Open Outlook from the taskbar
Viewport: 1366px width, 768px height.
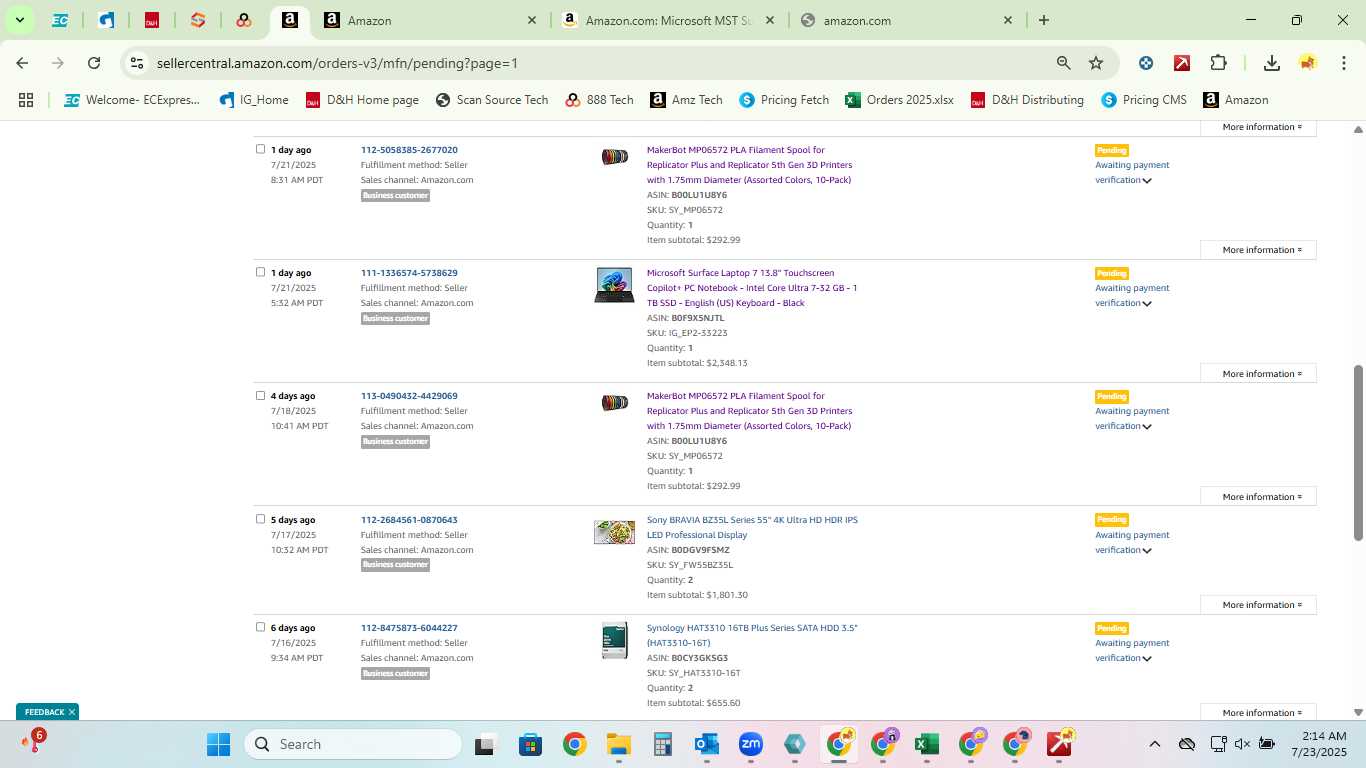tap(707, 744)
